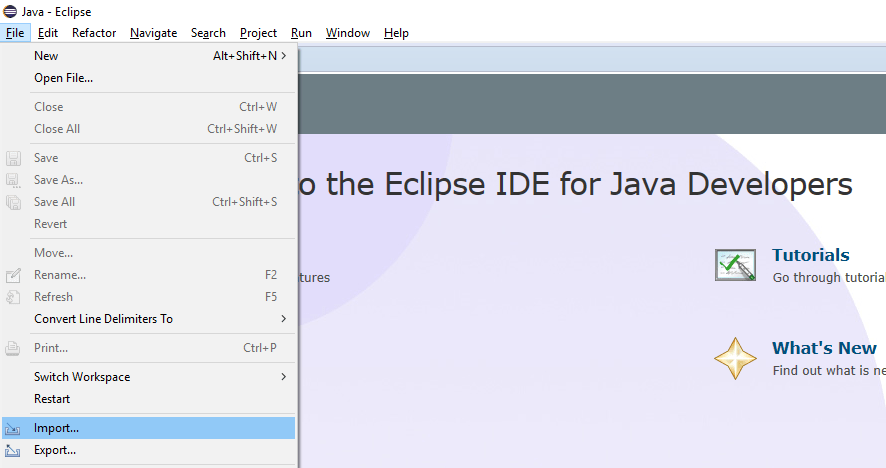
Task: Open the Edit menu
Action: [47, 33]
